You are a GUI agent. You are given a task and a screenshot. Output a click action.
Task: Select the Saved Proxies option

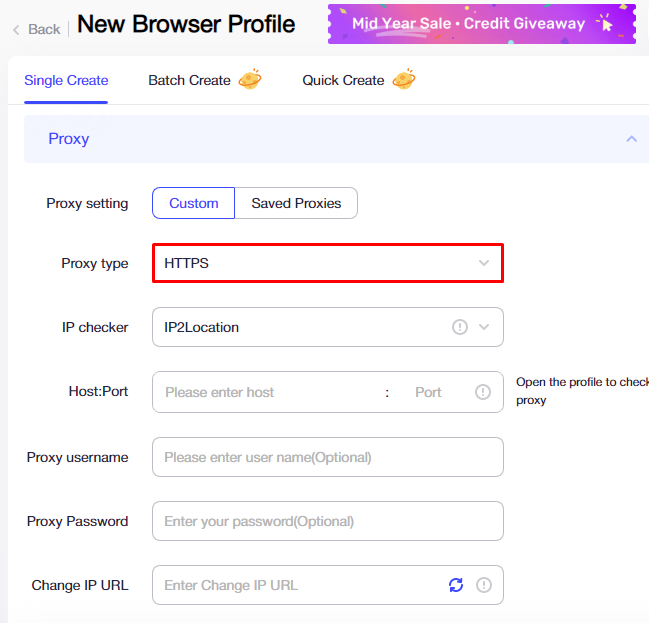pyautogui.click(x=296, y=203)
